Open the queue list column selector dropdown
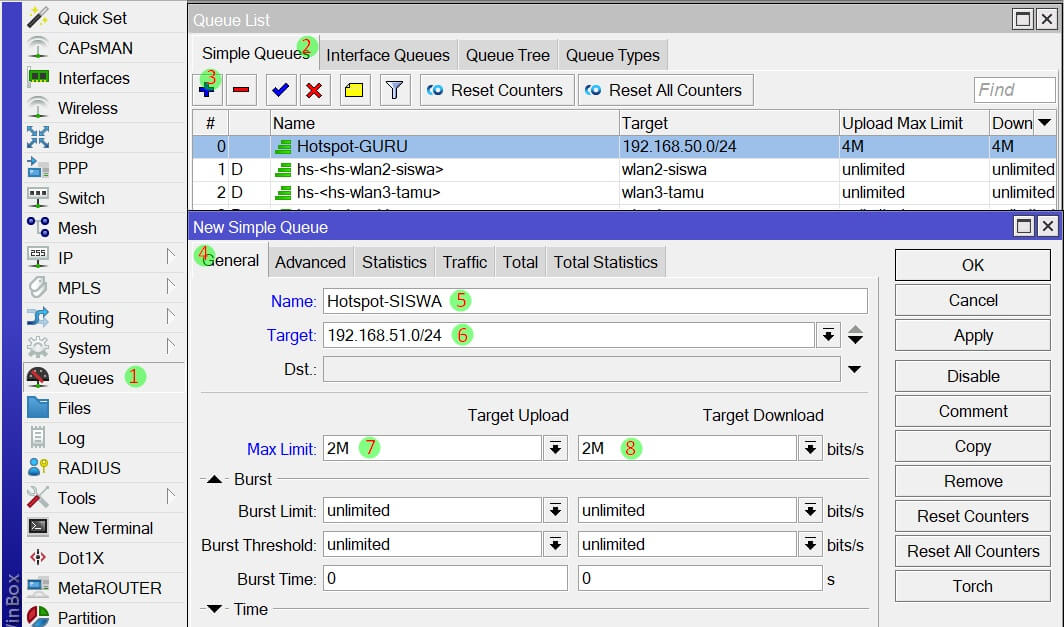This screenshot has height=627, width=1064. click(x=1045, y=123)
